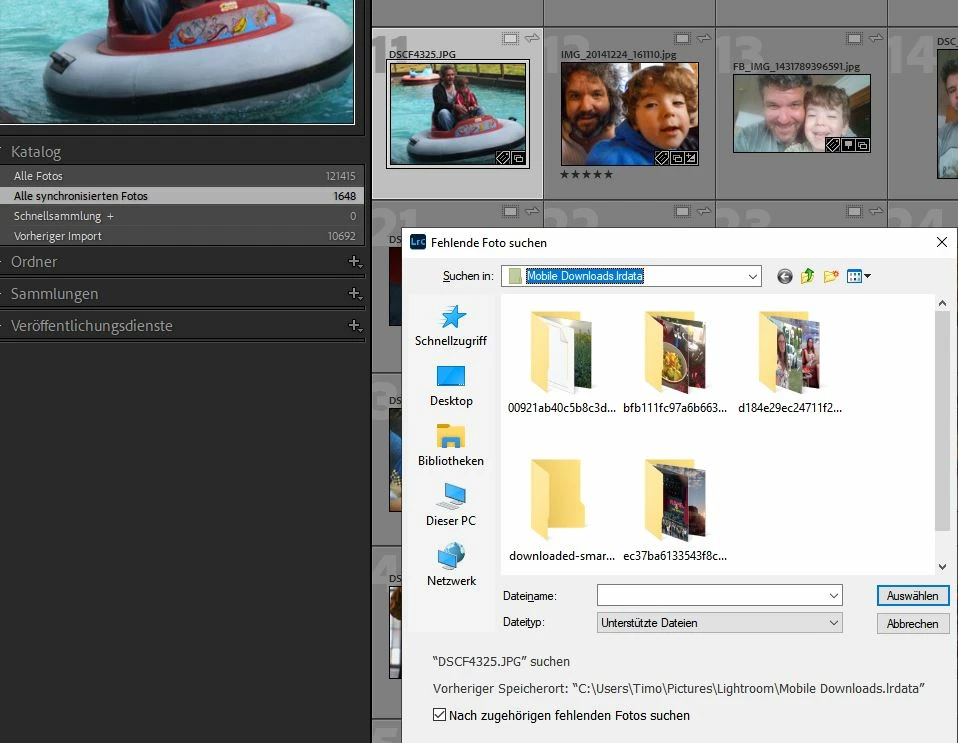Image resolution: width=958 pixels, height=743 pixels.
Task: Select folder 00921ab40c5b8c3d...
Action: (x=561, y=362)
